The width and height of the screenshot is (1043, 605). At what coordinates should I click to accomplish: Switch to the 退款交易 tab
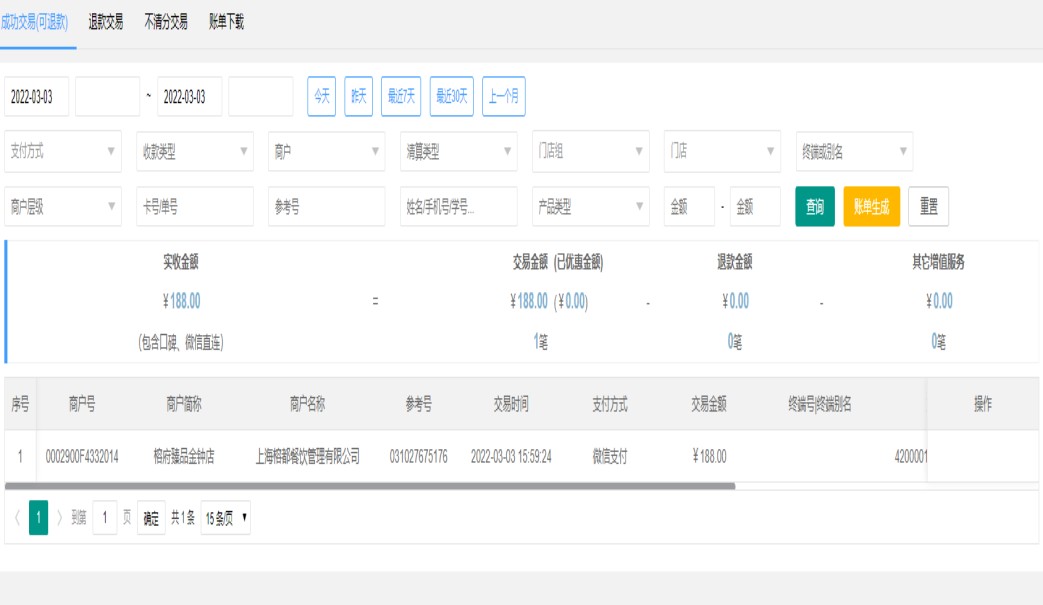click(106, 22)
